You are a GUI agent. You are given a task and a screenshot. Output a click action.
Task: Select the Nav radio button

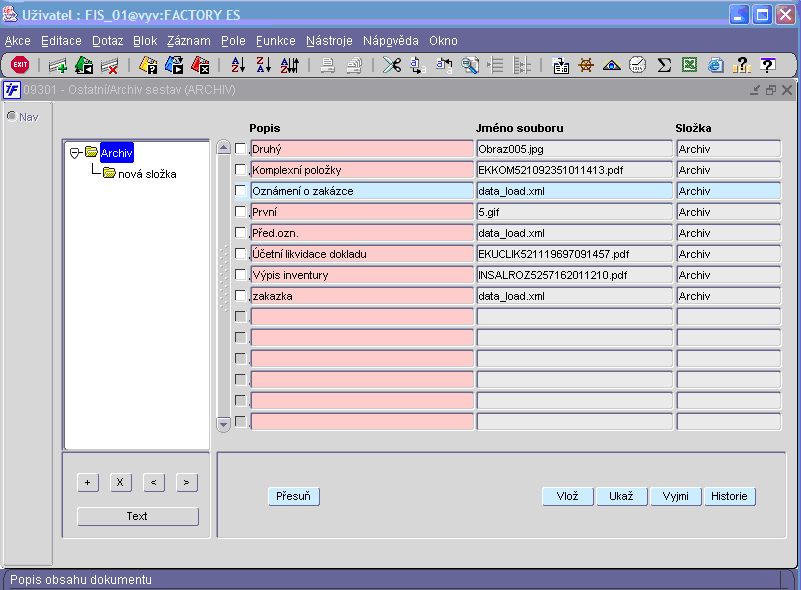[12, 117]
